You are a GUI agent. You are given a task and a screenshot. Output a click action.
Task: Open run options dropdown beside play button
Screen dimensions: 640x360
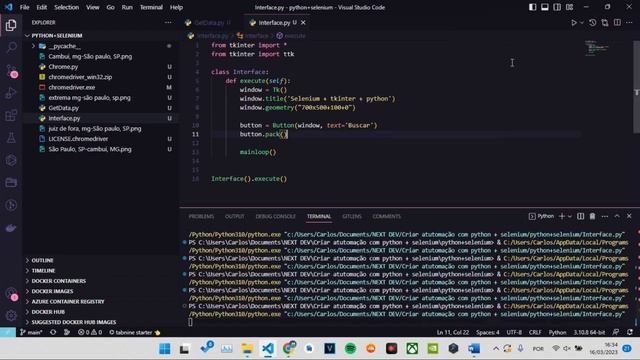point(582,23)
